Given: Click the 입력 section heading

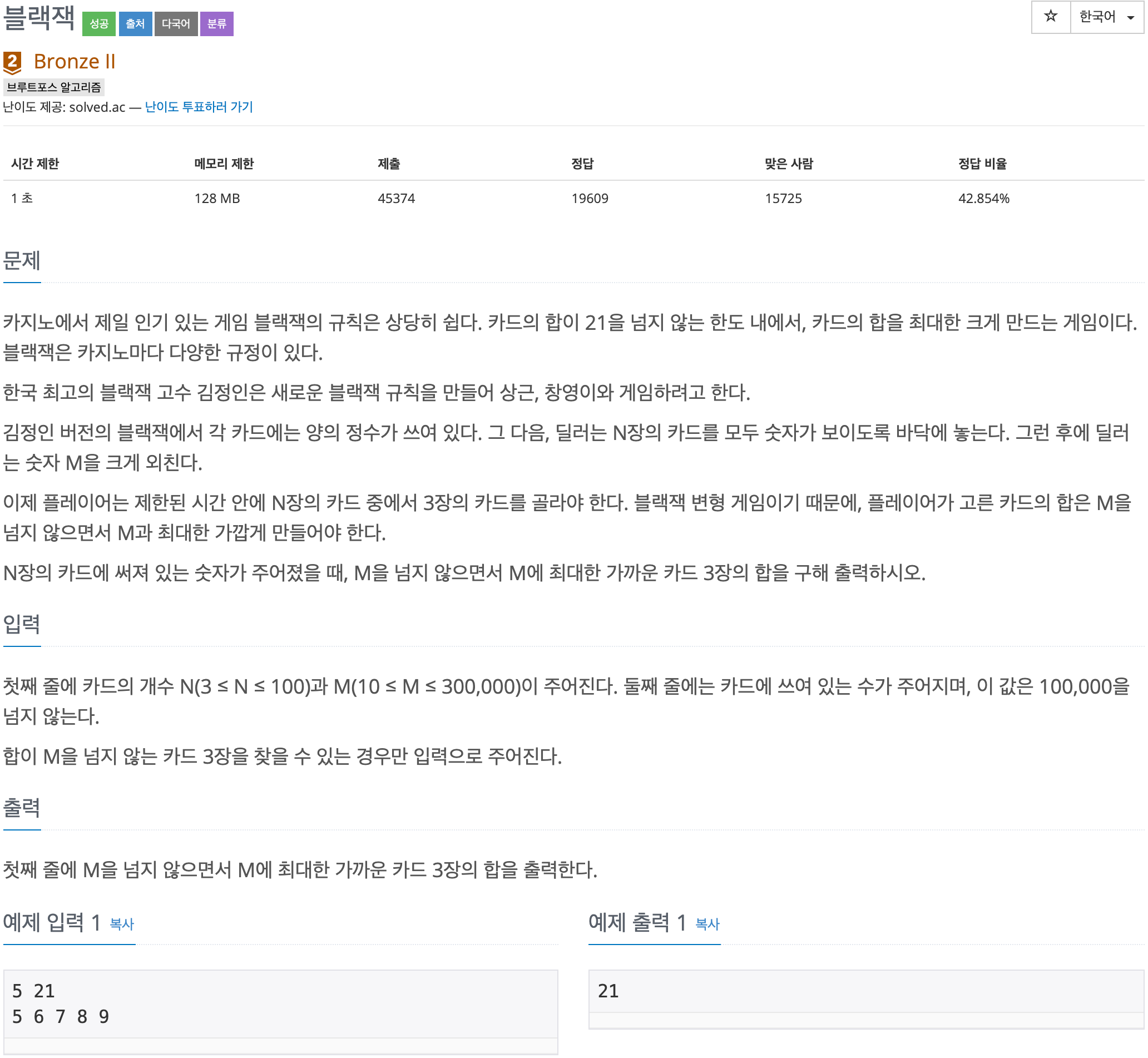Looking at the screenshot, I should tap(22, 625).
